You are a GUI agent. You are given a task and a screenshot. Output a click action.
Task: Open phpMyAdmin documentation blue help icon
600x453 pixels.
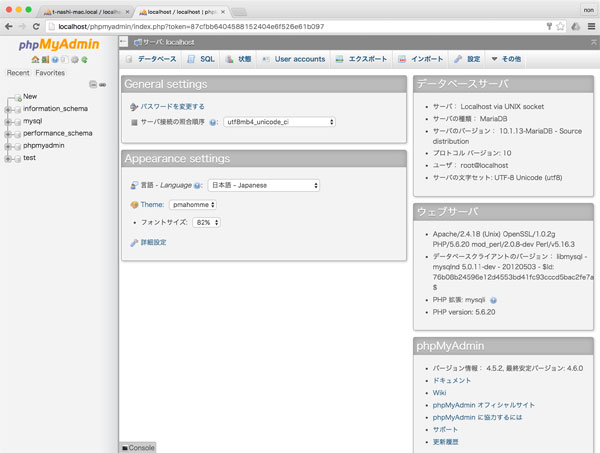(x=55, y=60)
